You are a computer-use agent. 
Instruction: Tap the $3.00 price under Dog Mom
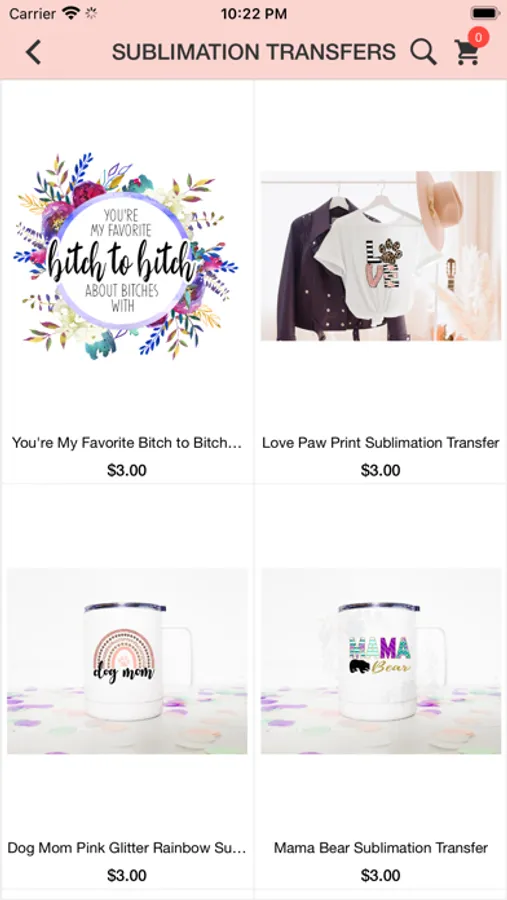pos(127,875)
